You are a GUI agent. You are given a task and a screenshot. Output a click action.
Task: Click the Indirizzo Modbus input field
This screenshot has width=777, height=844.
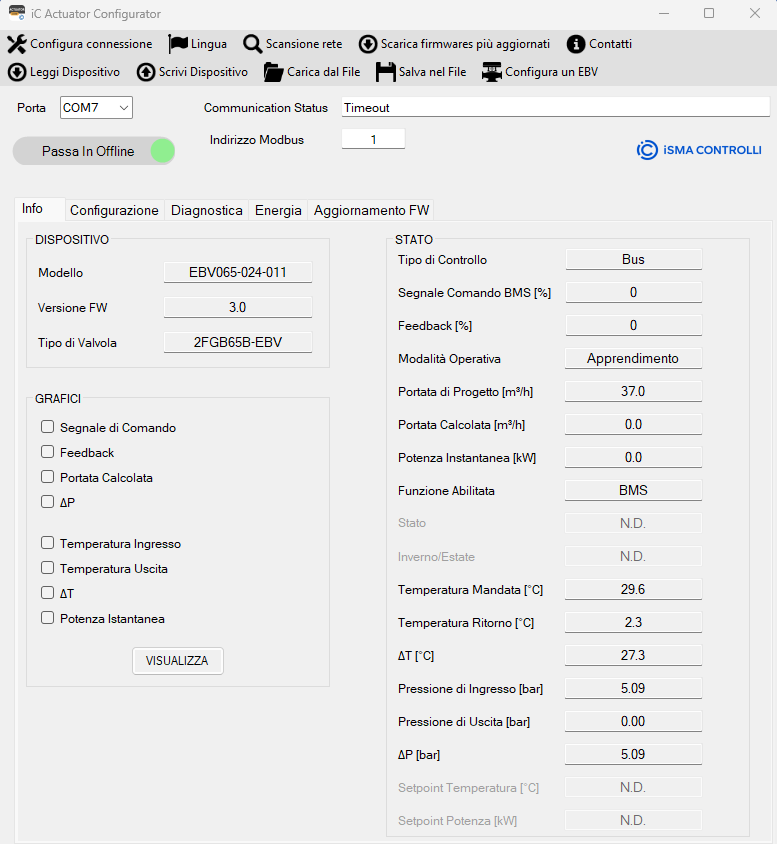(x=373, y=140)
